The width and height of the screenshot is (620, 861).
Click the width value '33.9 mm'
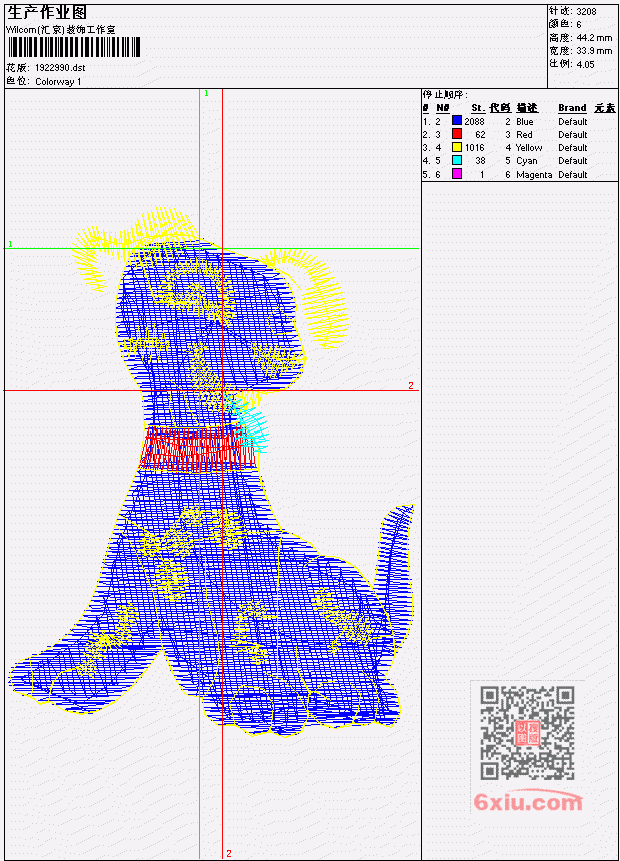(x=594, y=51)
